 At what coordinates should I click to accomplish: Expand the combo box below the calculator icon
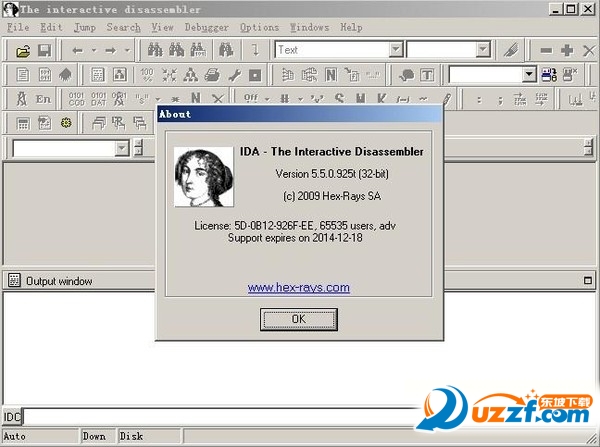pyautogui.click(x=121, y=148)
